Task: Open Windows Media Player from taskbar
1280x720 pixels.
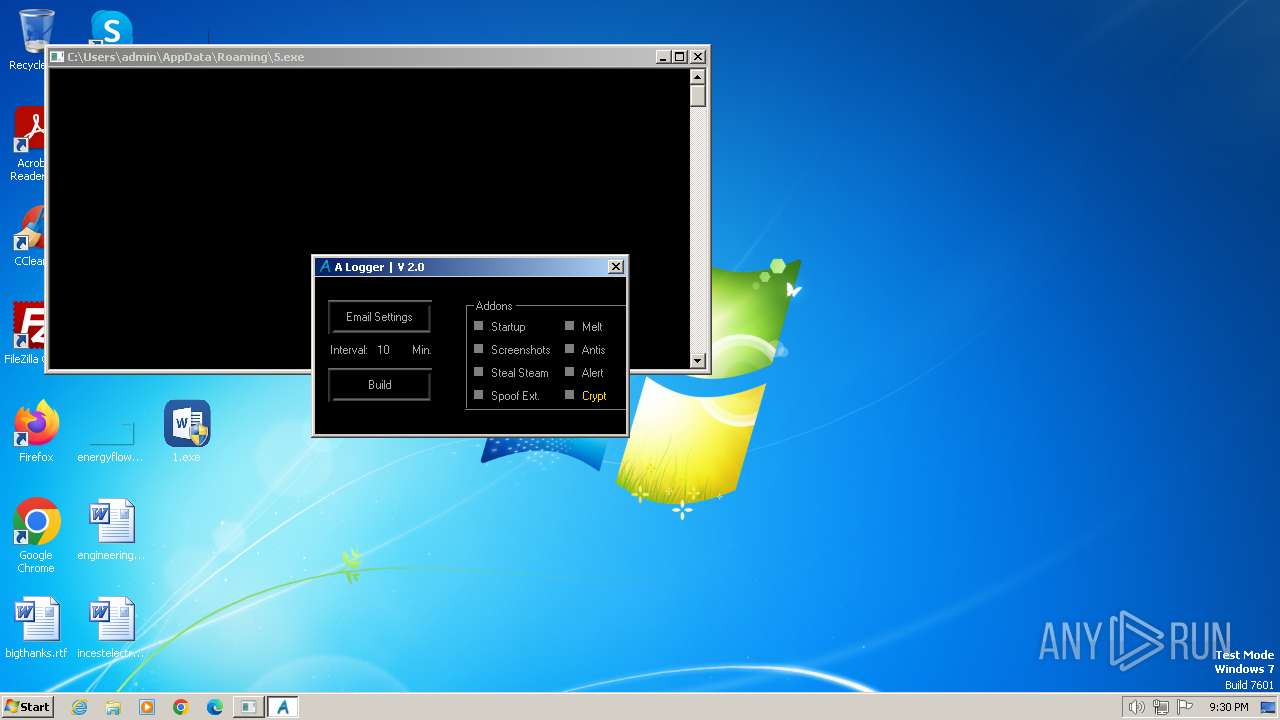Action: pos(147,707)
